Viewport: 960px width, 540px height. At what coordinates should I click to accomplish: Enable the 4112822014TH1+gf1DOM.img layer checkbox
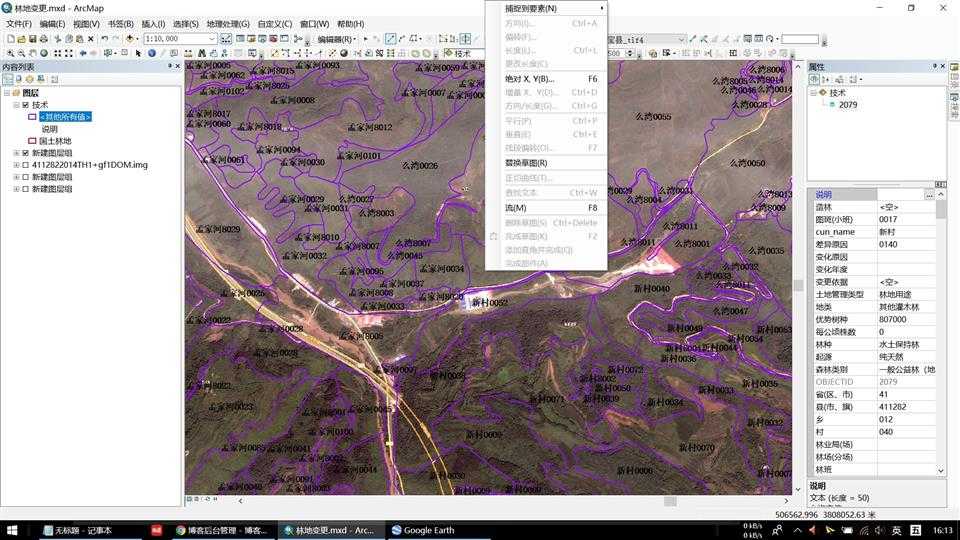point(26,165)
